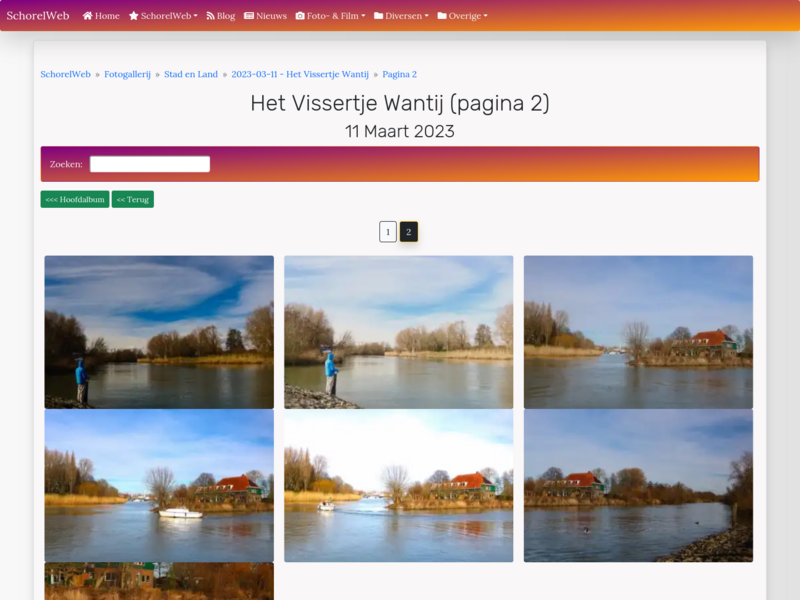Screen dimensions: 800x600
Task: Expand the Foto- & Film dropdown caret
Action: [x=363, y=16]
